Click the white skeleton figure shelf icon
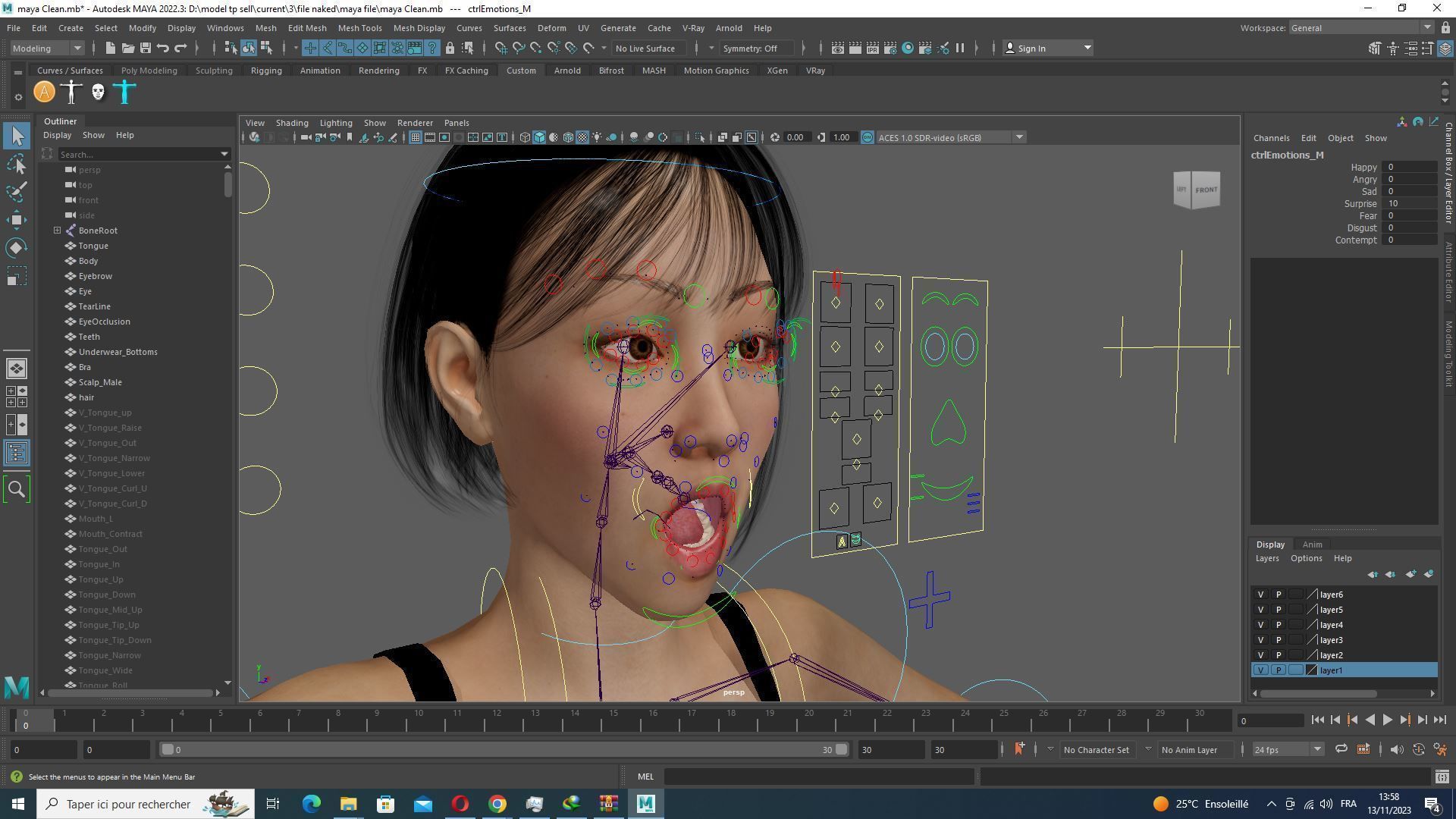This screenshot has height=819, width=1456. pyautogui.click(x=71, y=92)
